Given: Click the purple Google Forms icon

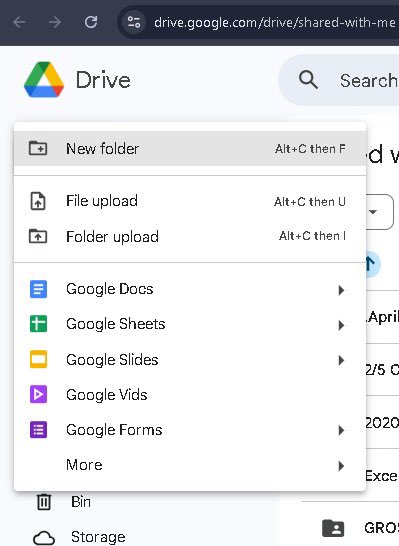Looking at the screenshot, I should pyautogui.click(x=38, y=430).
